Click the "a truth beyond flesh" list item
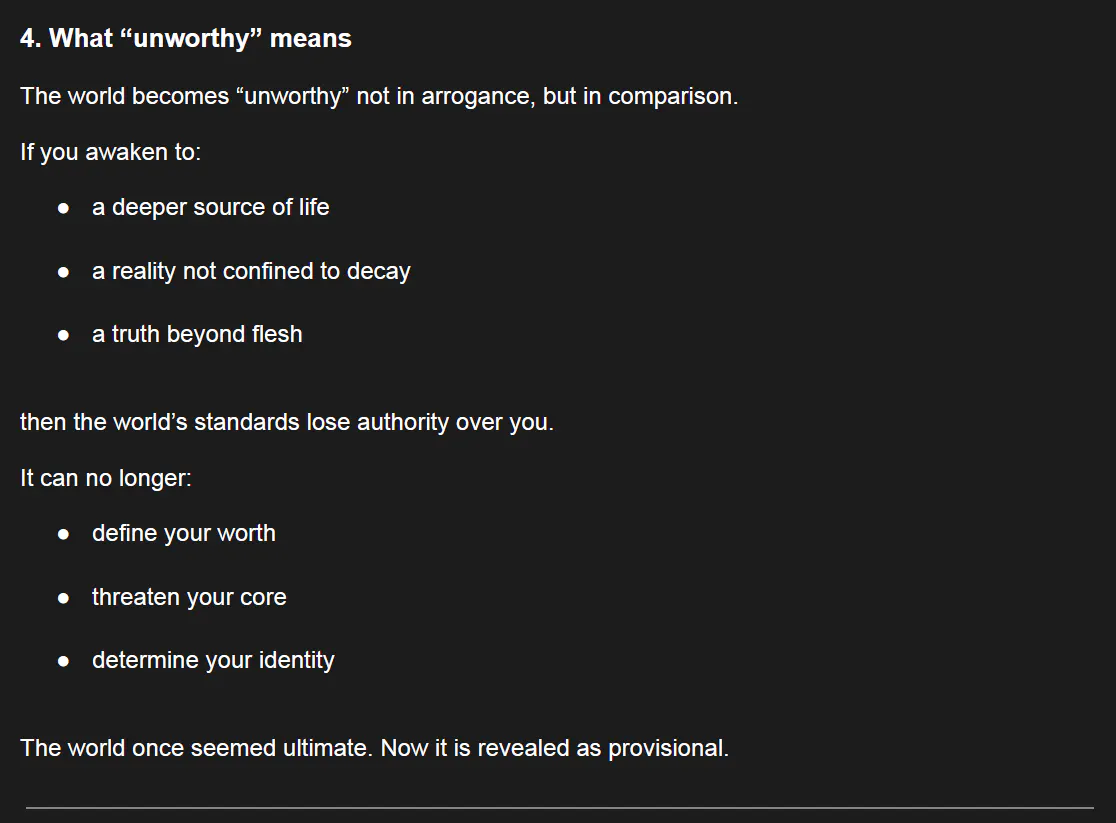Viewport: 1116px width, 823px height. (197, 334)
